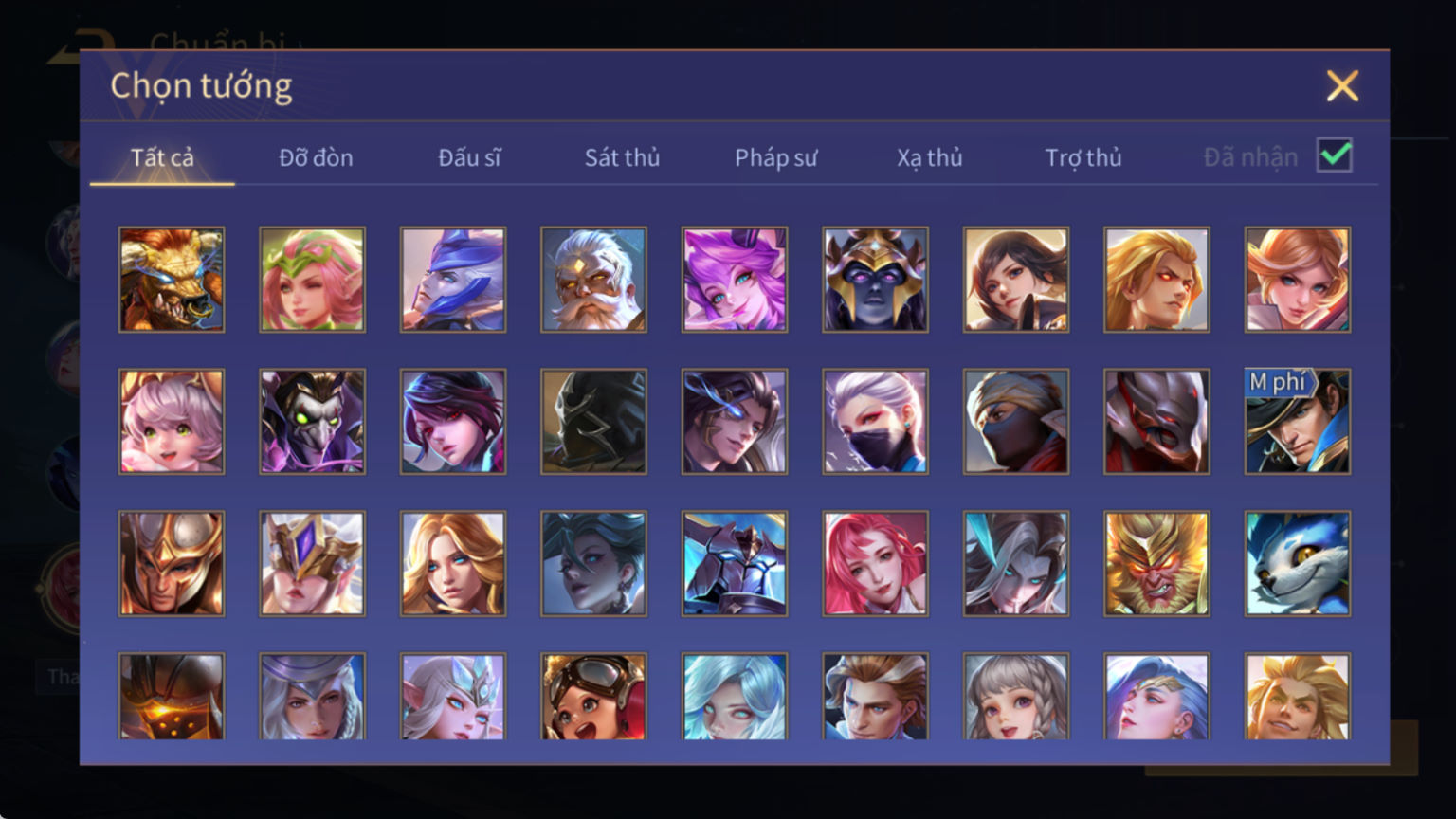Screen dimensions: 1456x819
Task: Filter heroes by Sát thủ tab
Action: (622, 157)
